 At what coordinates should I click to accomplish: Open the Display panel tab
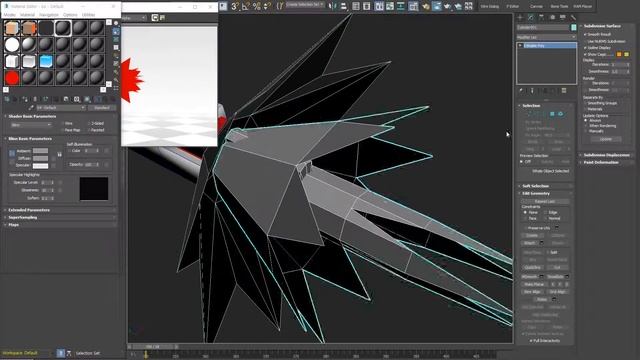[x=562, y=18]
